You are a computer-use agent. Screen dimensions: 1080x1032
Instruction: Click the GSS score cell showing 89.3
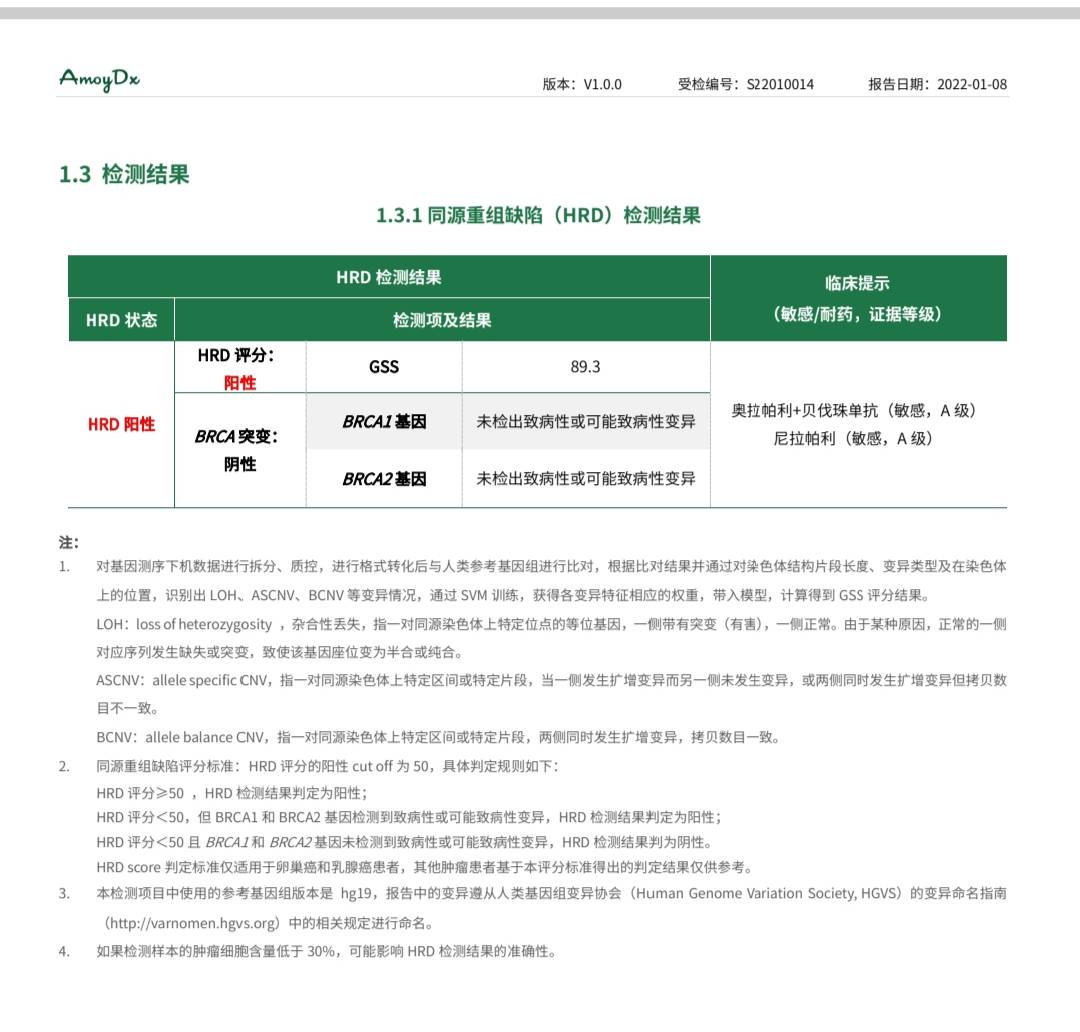(585, 366)
